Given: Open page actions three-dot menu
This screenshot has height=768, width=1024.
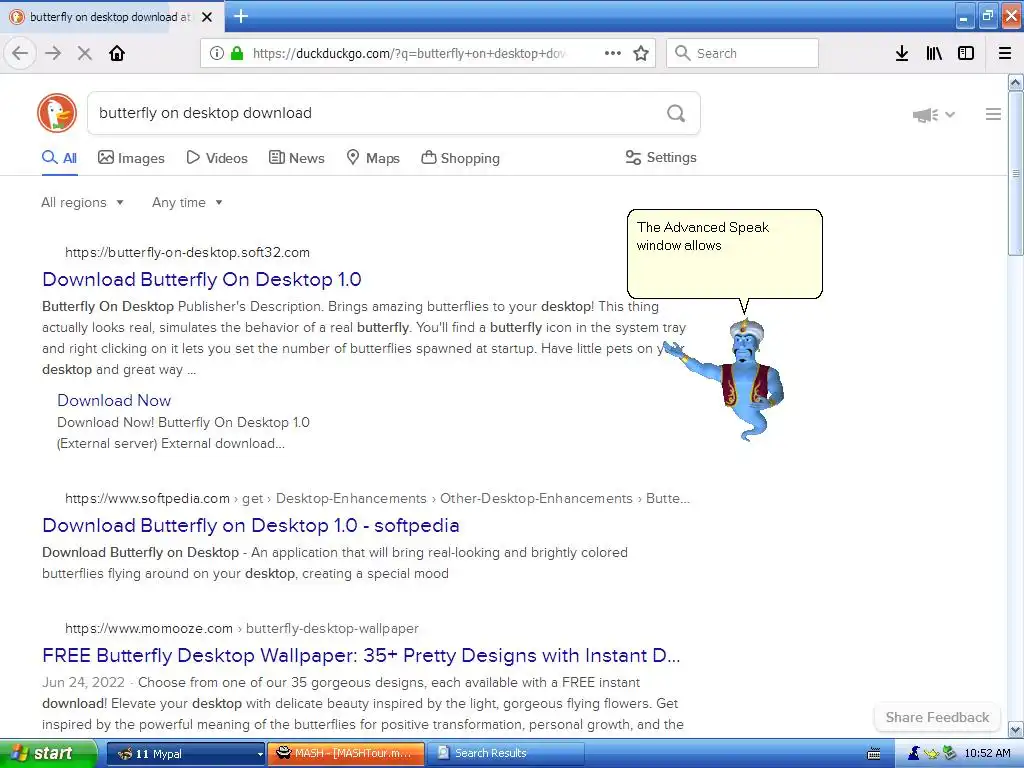Looking at the screenshot, I should click(613, 53).
